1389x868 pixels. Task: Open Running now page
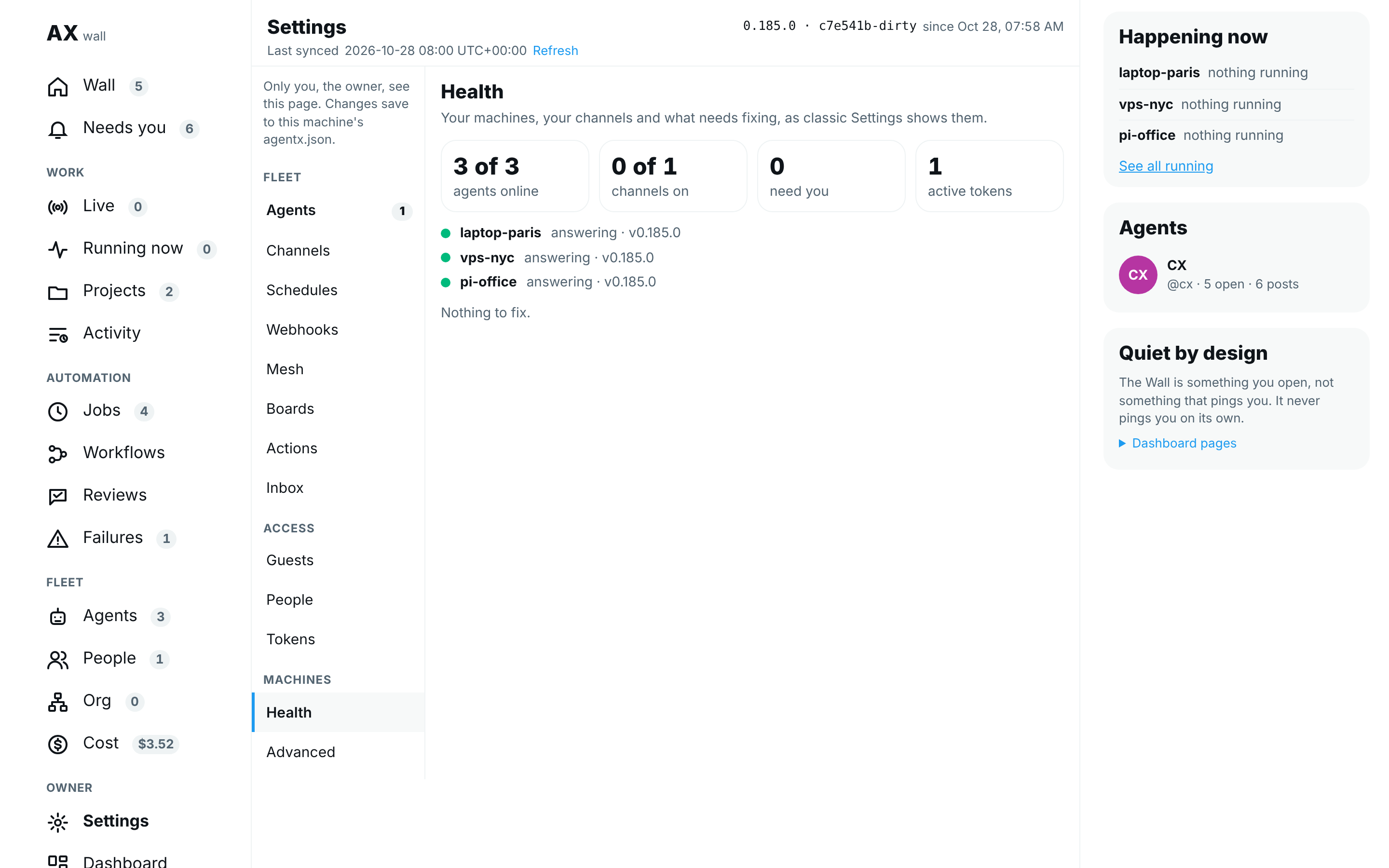pos(133,248)
